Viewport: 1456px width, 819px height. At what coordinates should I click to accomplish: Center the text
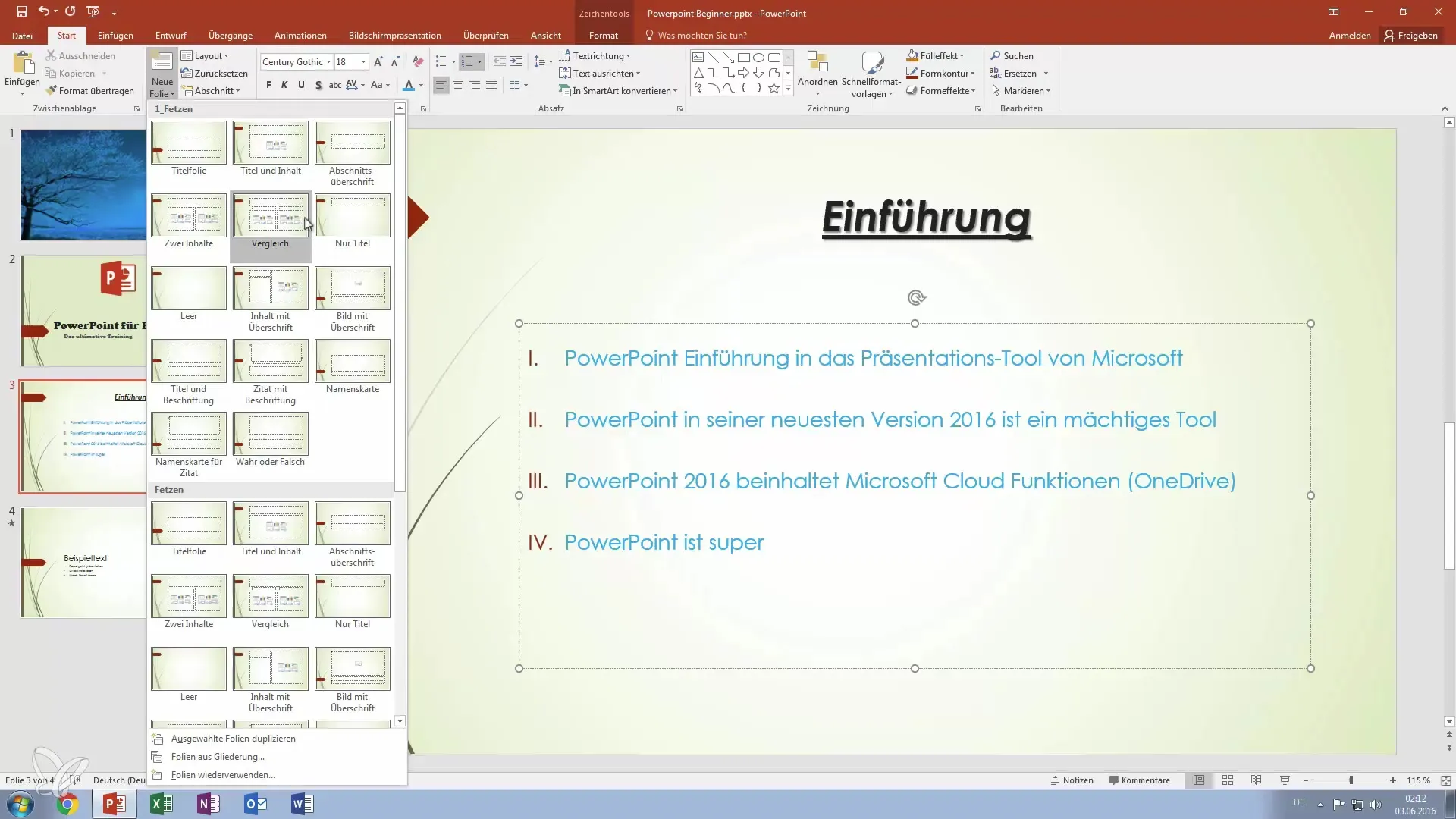point(458,85)
